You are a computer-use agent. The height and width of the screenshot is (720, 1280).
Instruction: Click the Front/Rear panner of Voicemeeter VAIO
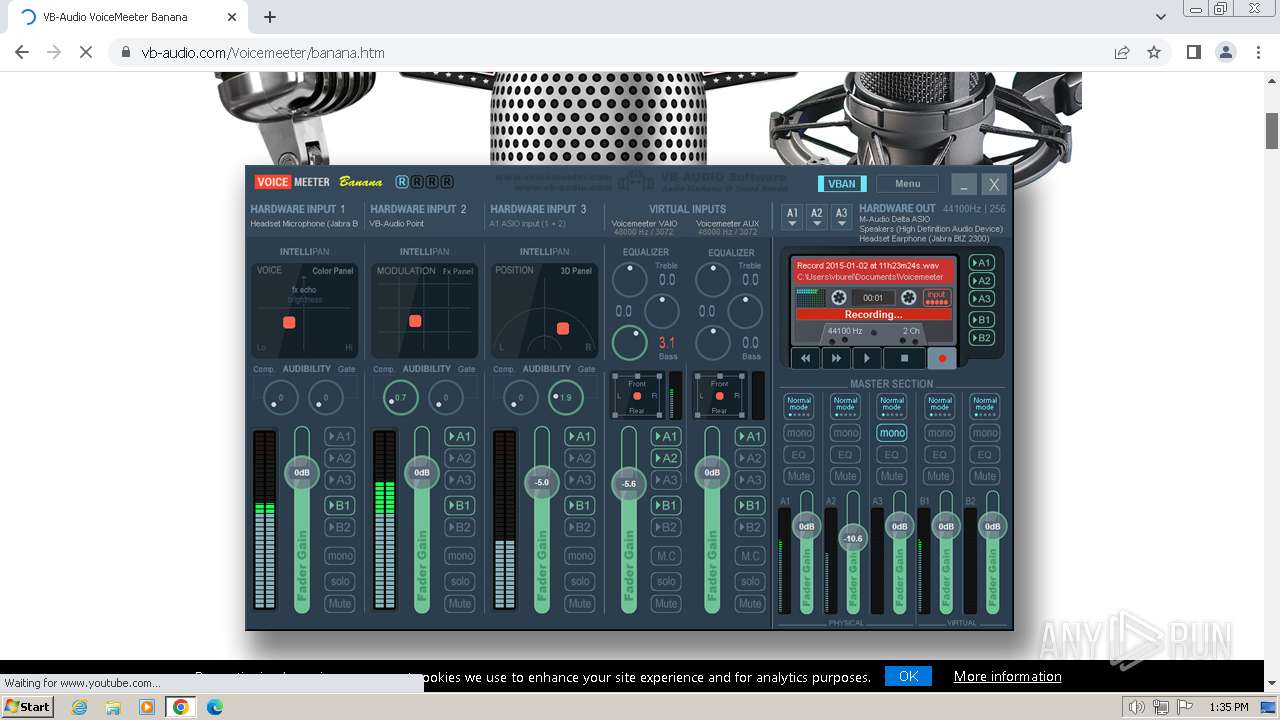[637, 396]
